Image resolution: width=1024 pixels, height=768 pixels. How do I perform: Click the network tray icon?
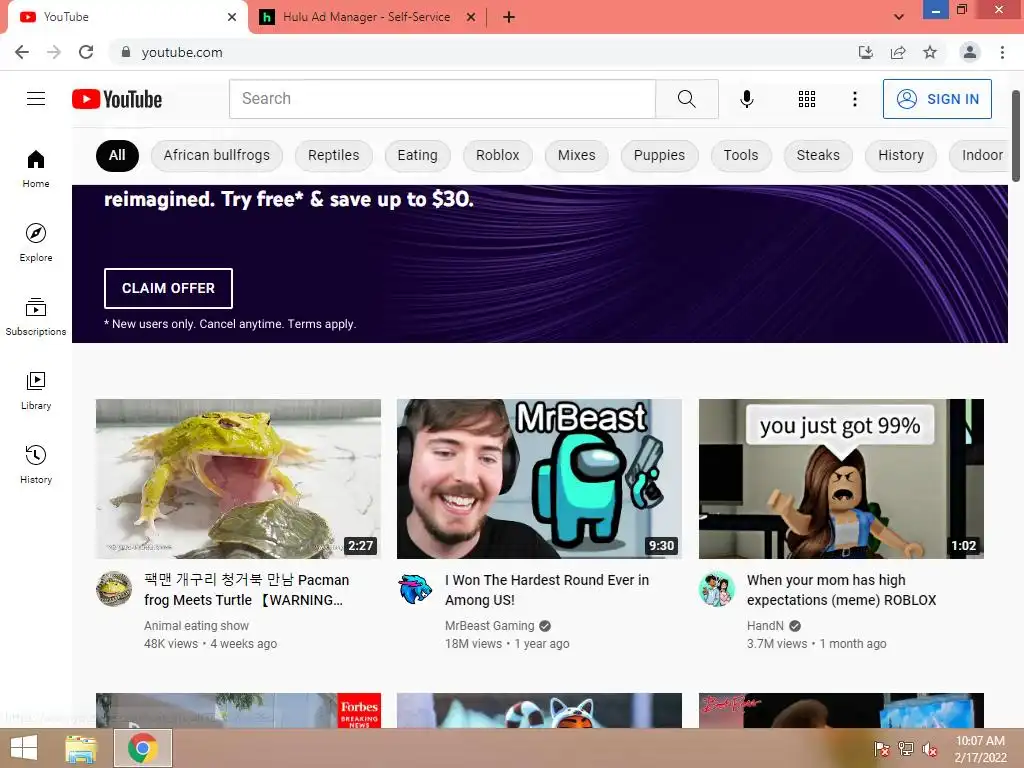[x=905, y=749]
